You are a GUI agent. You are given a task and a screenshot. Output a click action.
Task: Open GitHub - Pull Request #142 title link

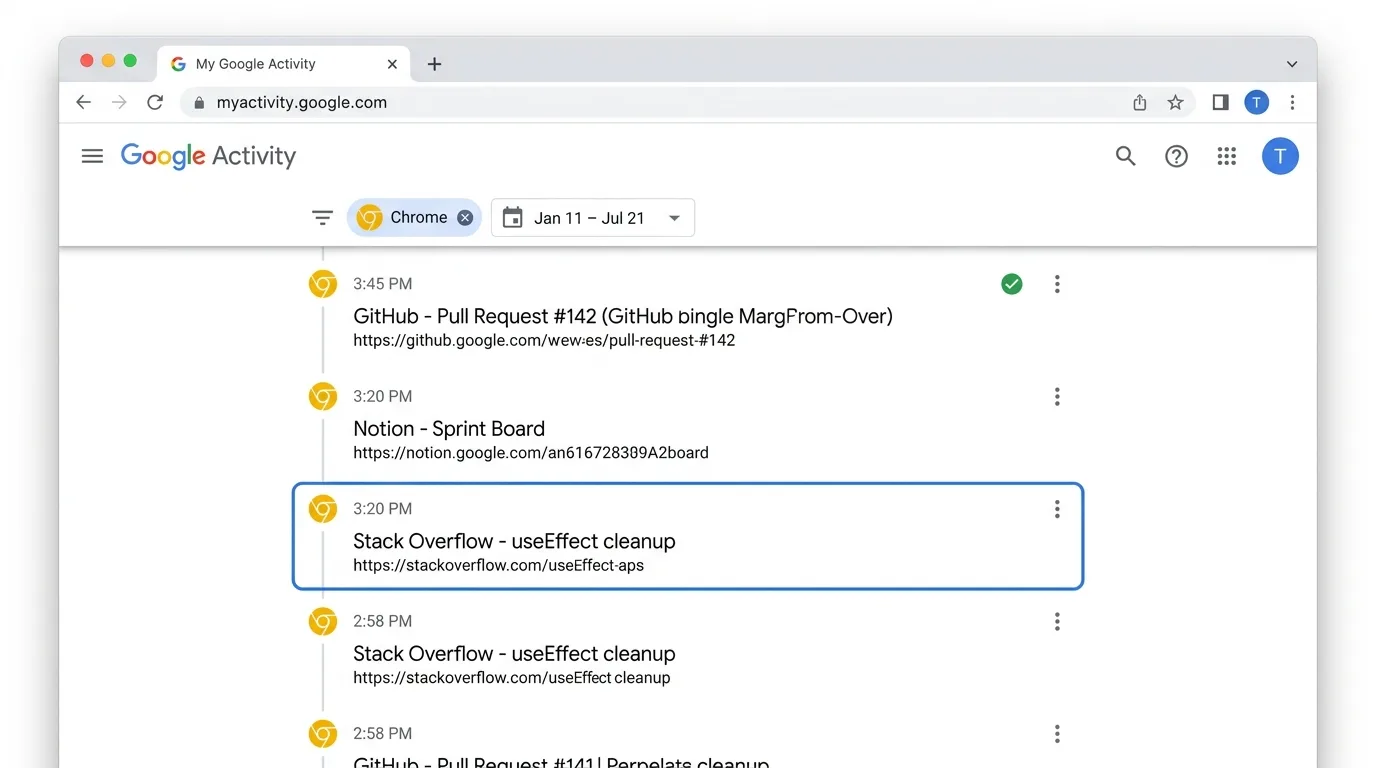623,316
